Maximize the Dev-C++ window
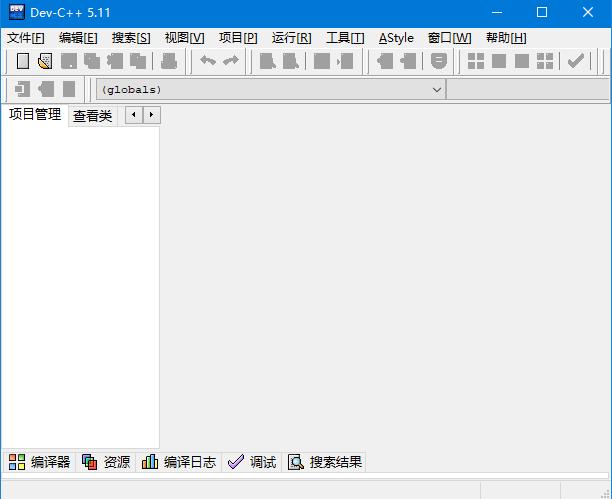612x499 pixels. (542, 12)
